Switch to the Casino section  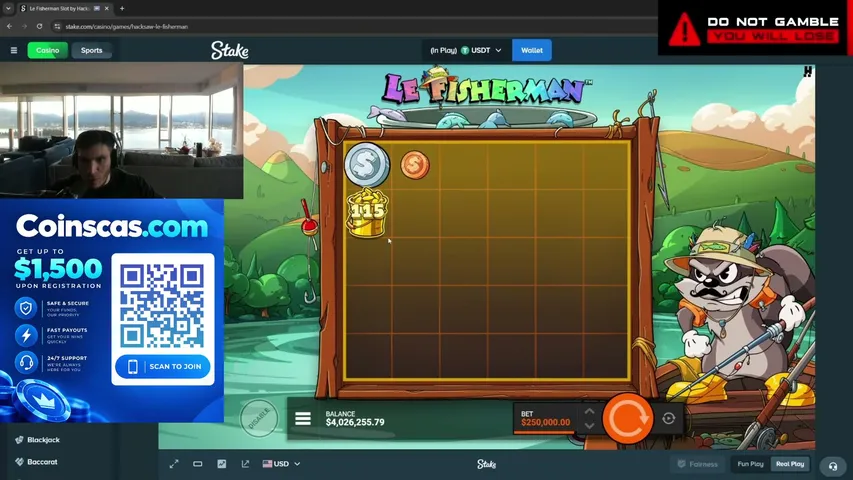tap(48, 50)
